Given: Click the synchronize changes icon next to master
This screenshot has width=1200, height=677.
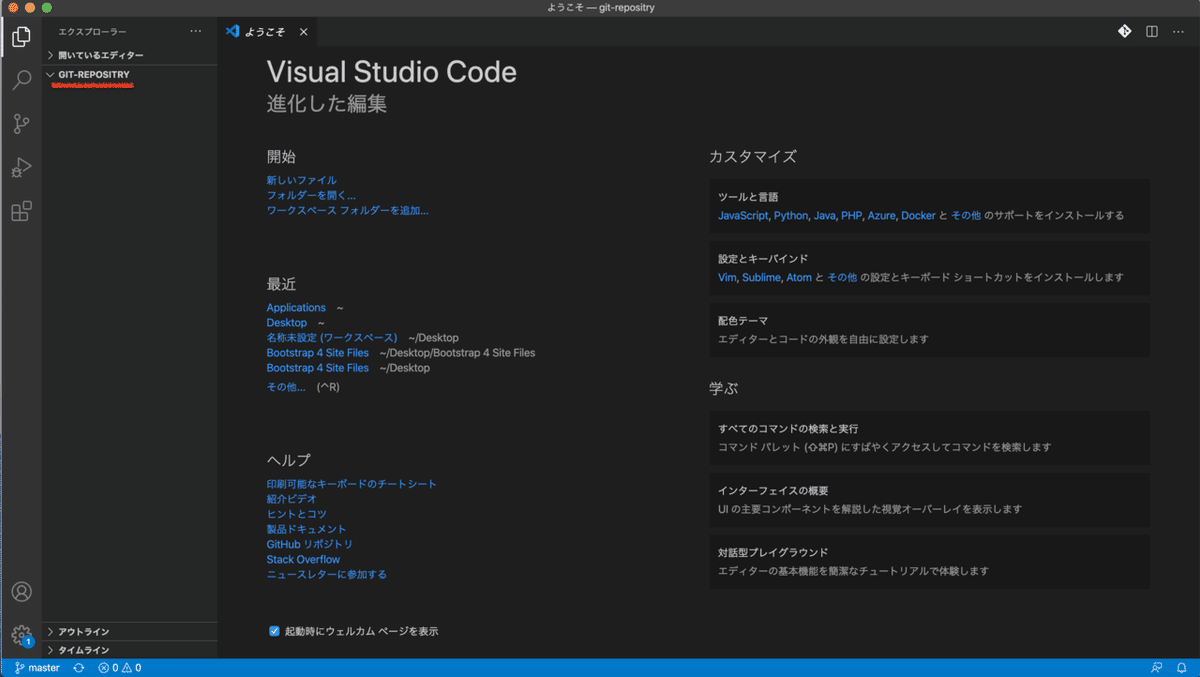Looking at the screenshot, I should (x=78, y=666).
